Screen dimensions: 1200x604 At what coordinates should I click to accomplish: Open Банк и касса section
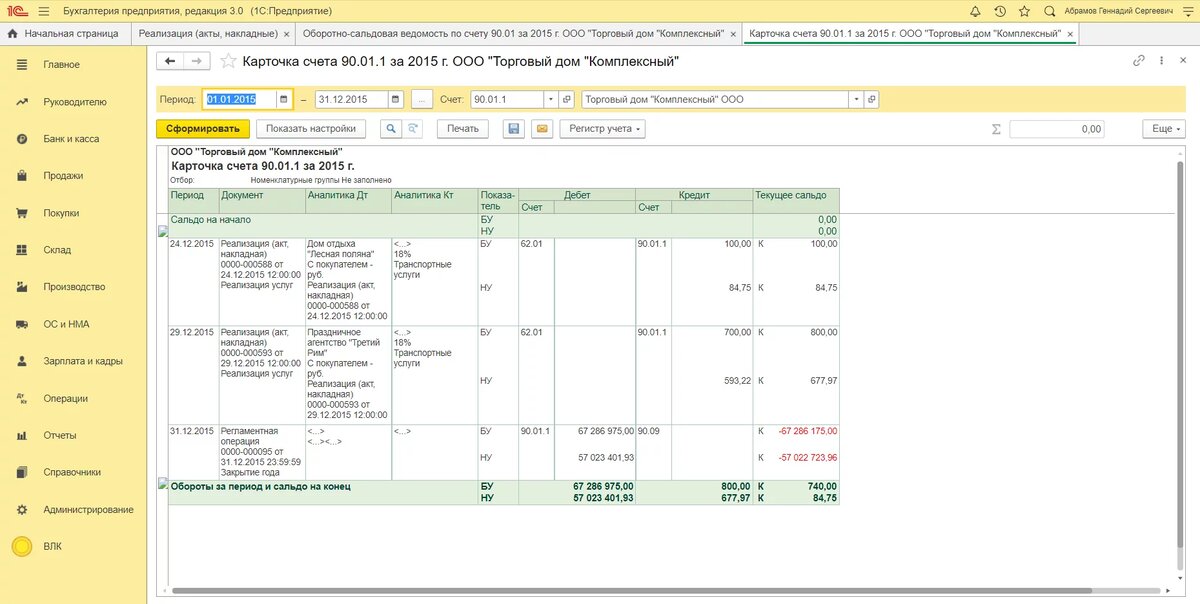[x=71, y=139]
